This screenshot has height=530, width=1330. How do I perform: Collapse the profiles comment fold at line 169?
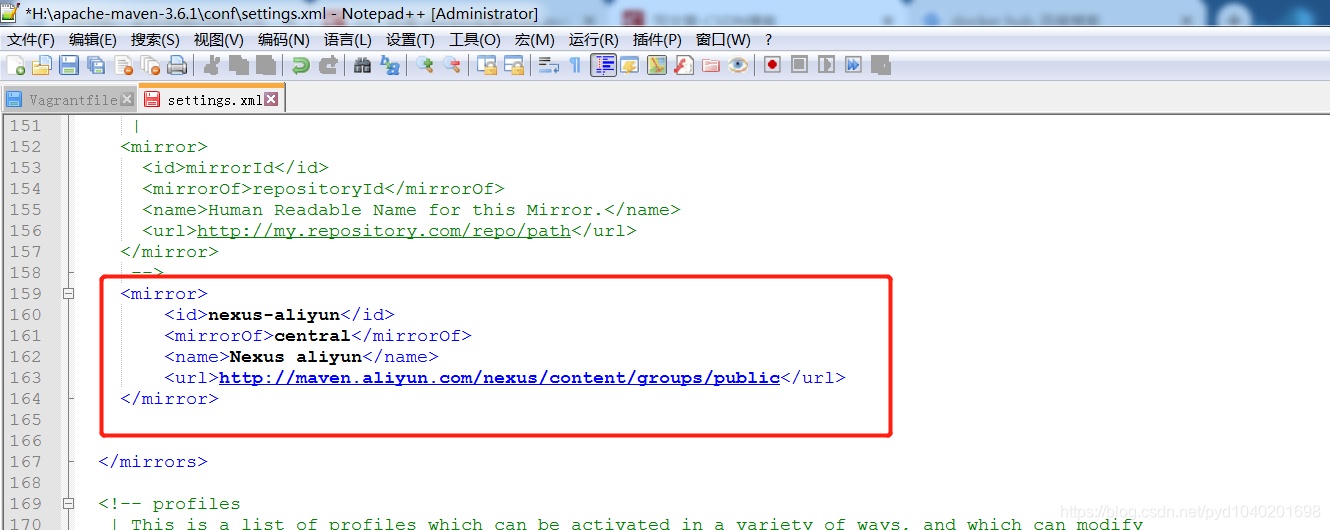pos(68,504)
